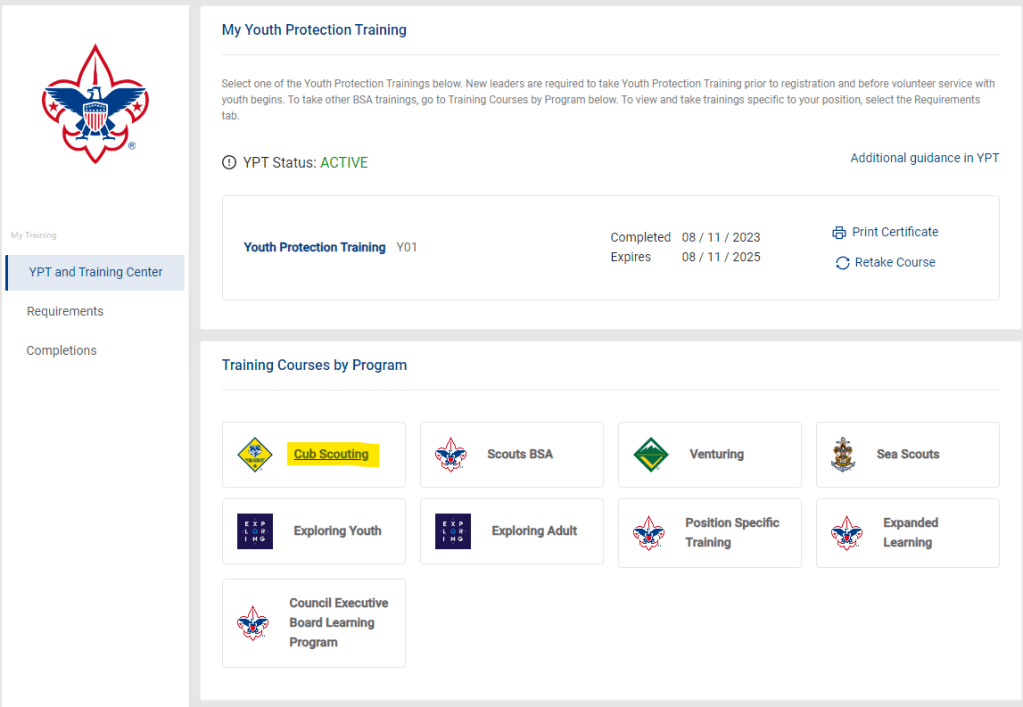
Task: Click the green Venturing diamond icon
Action: pyautogui.click(x=651, y=454)
